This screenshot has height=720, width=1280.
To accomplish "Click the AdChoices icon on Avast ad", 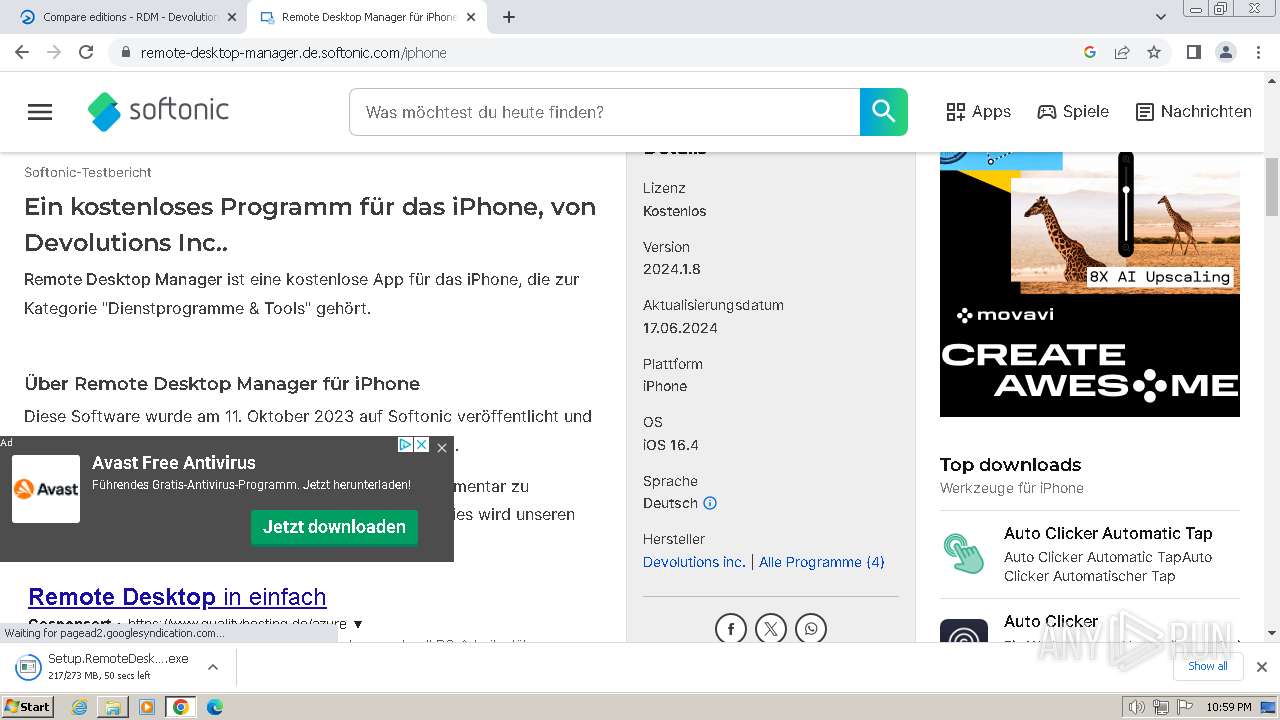I will (406, 445).
